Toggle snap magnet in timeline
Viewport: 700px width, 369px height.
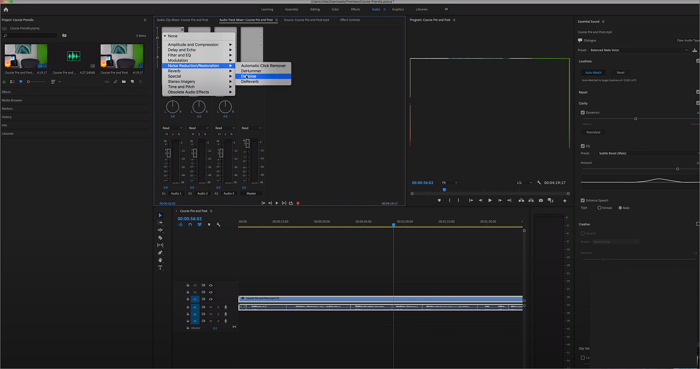190,224
